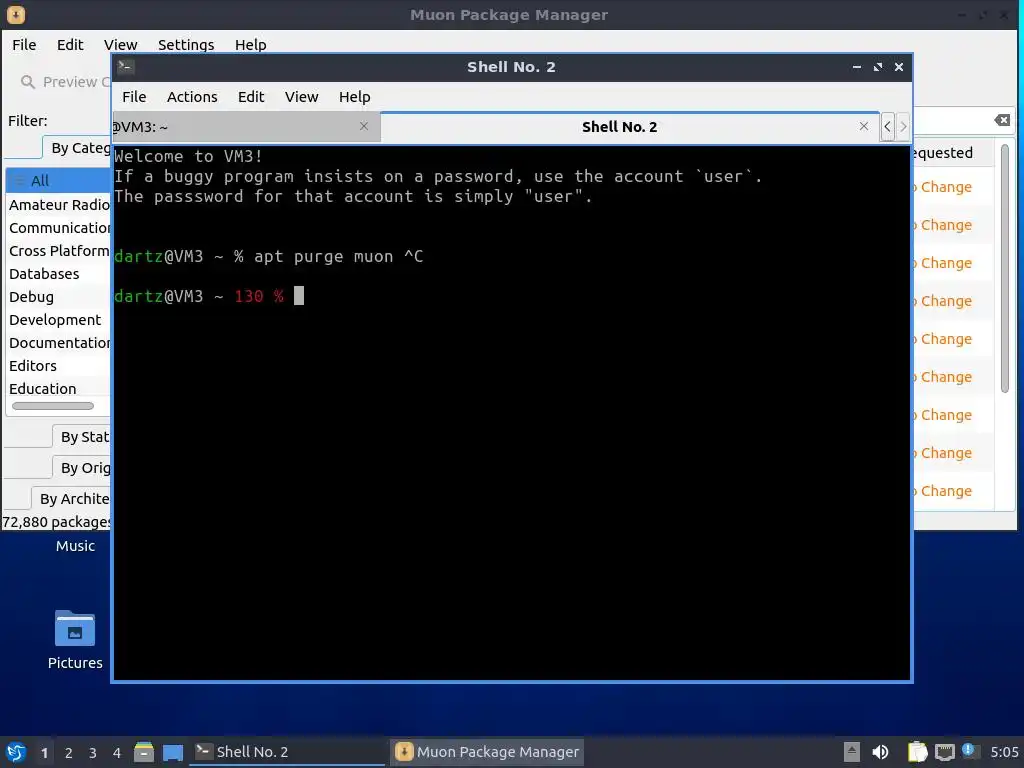1024x768 pixels.
Task: Open the clipboard manager tray icon
Action: tap(918, 752)
